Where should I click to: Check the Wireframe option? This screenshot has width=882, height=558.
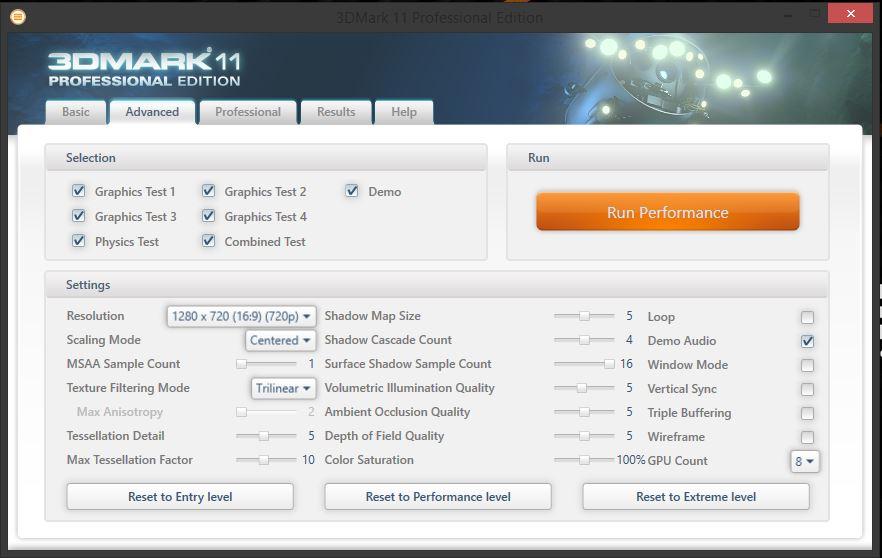tap(807, 437)
